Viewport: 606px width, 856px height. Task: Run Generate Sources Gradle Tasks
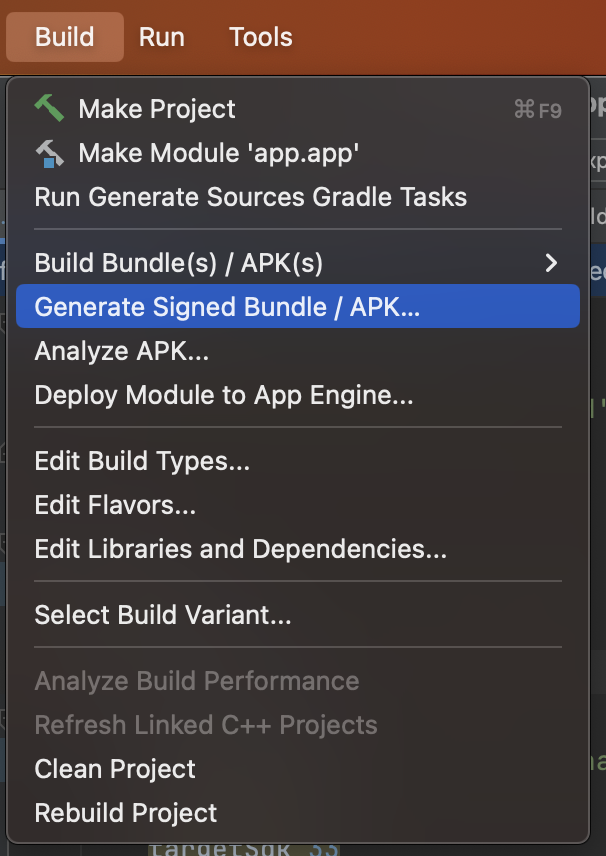[250, 197]
